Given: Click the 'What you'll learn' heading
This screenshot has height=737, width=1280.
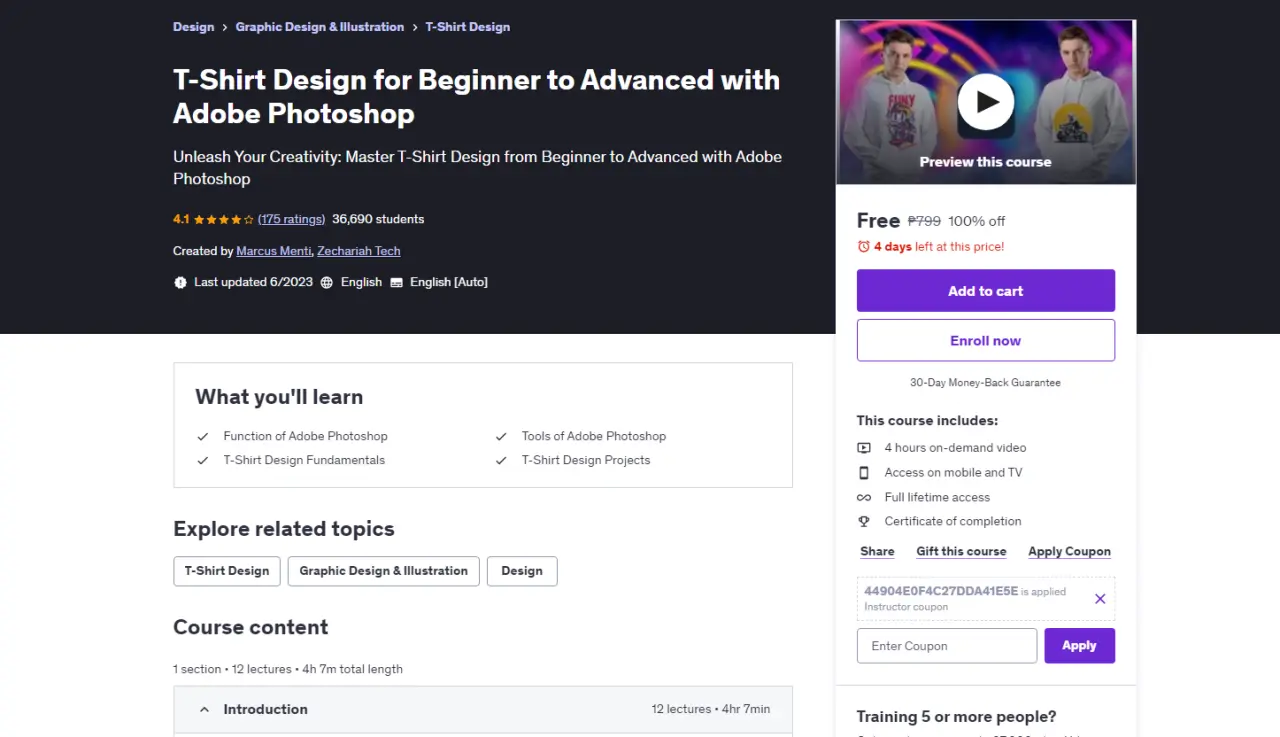Looking at the screenshot, I should pos(279,397).
